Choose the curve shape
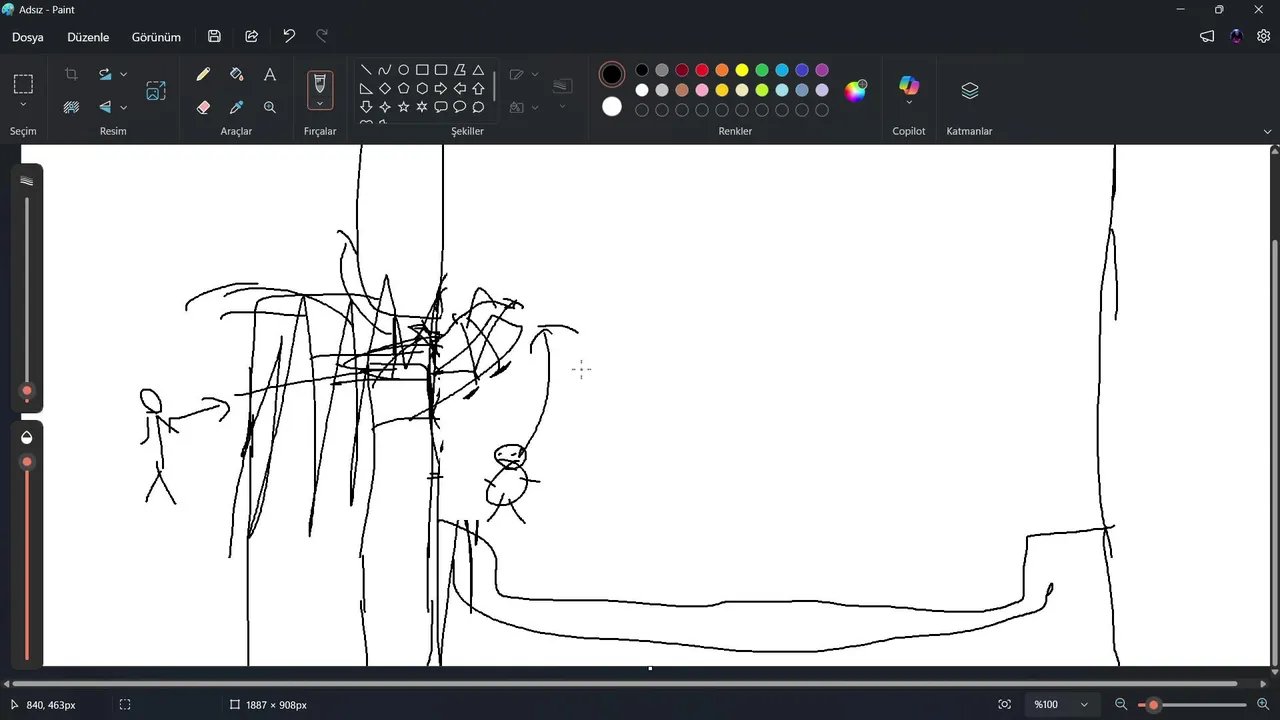1280x720 pixels. [x=385, y=70]
